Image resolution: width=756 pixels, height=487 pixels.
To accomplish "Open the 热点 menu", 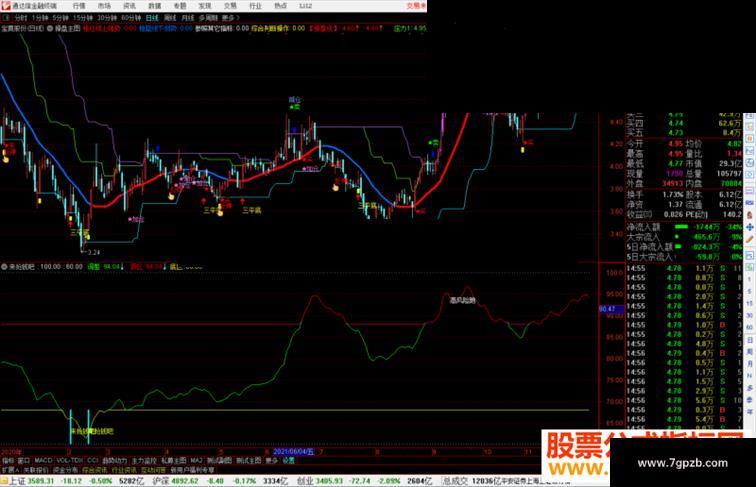I will [280, 6].
